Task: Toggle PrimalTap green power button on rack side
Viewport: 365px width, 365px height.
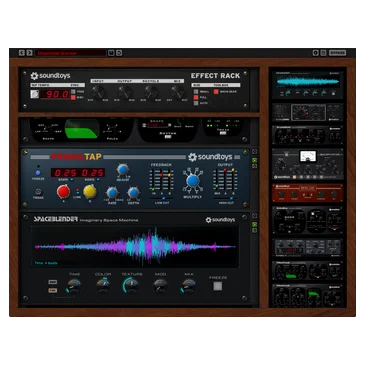Action: click(255, 161)
